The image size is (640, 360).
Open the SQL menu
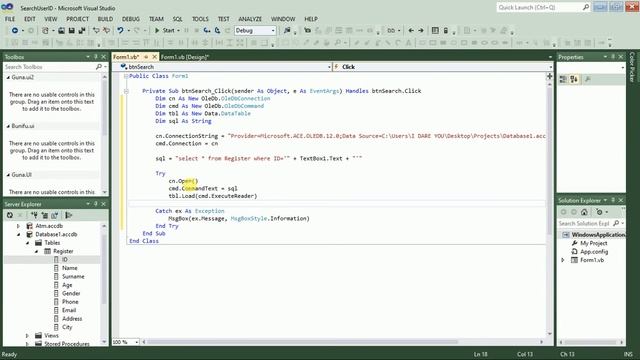178,19
